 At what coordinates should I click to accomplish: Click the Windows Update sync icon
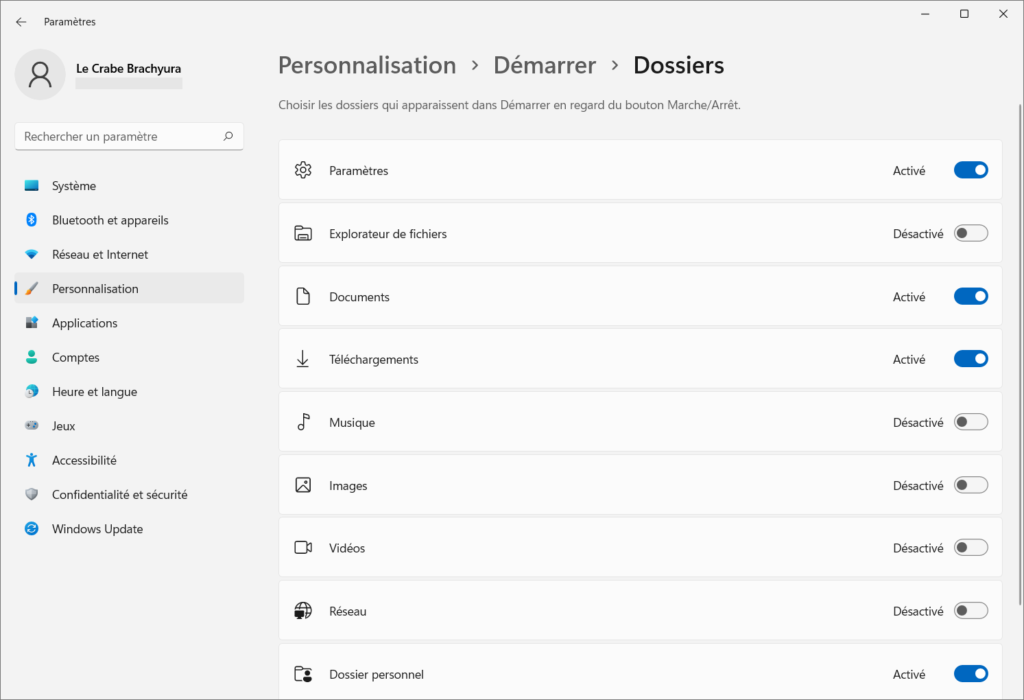pos(32,529)
